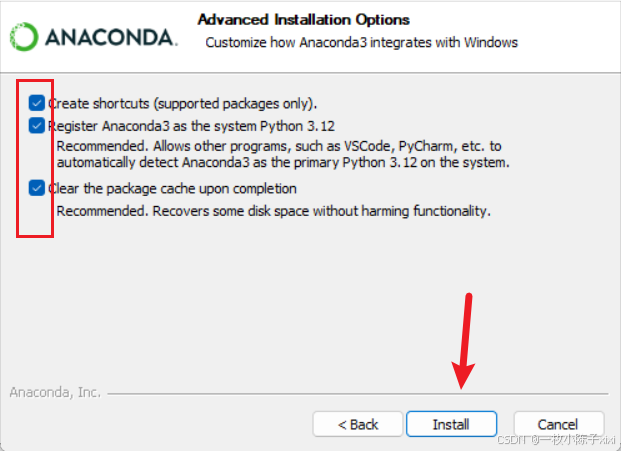Click the Advanced Installation Options heading
This screenshot has width=621, height=451.
point(304,19)
